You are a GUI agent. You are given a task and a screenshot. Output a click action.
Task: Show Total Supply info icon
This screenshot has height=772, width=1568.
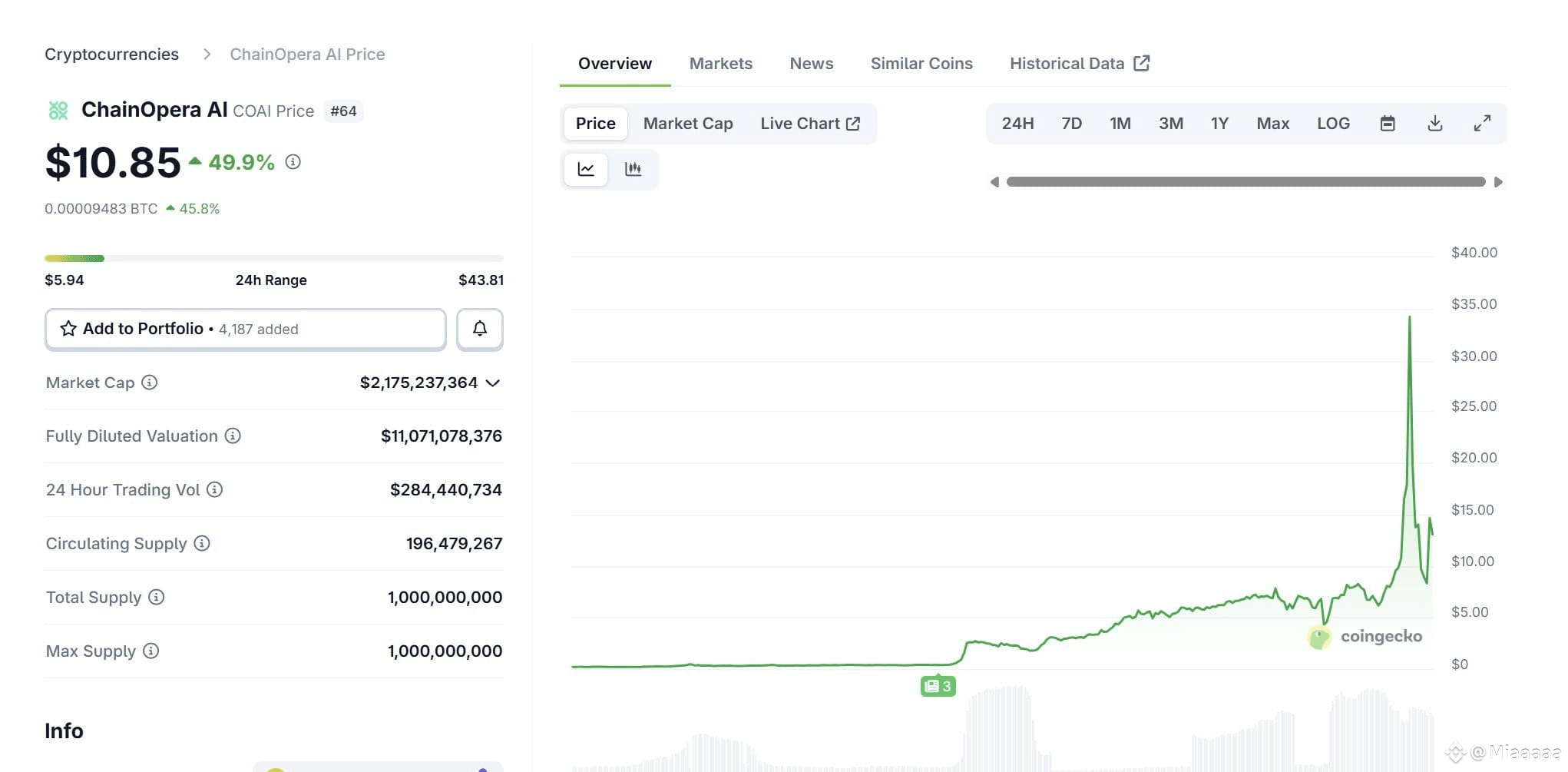[x=157, y=597]
